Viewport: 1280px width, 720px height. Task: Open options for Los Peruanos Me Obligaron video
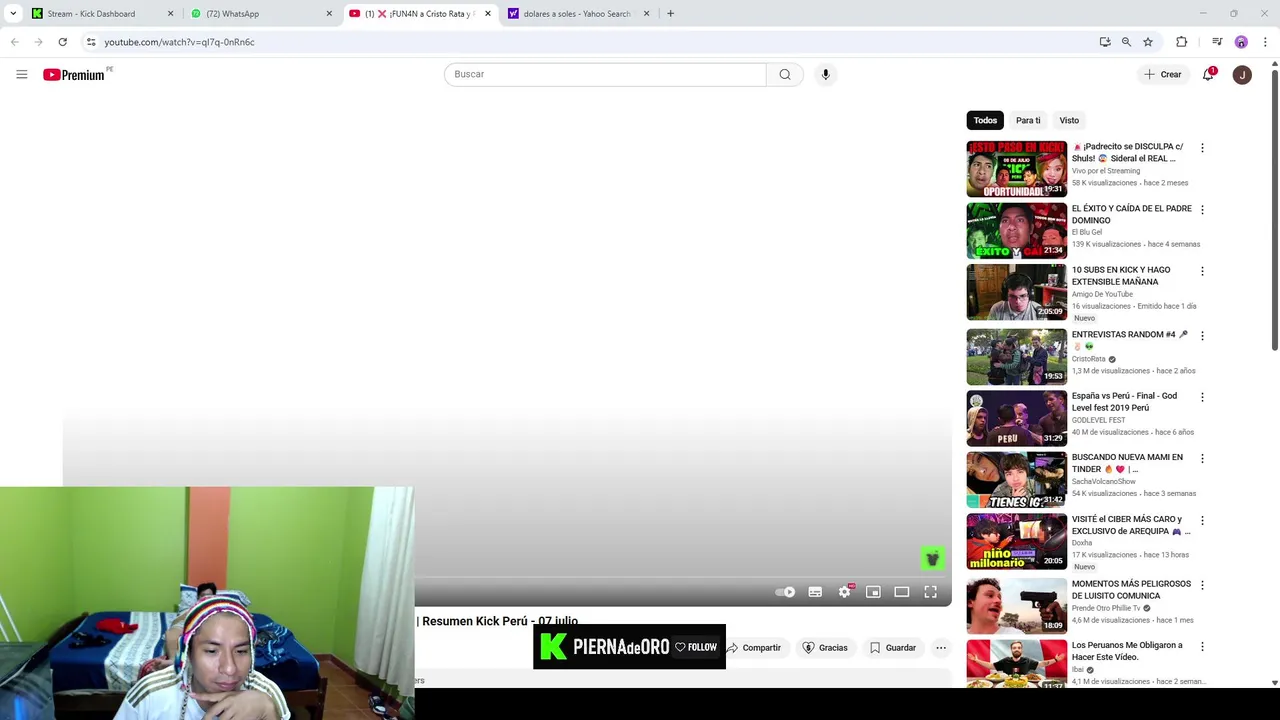1202,647
